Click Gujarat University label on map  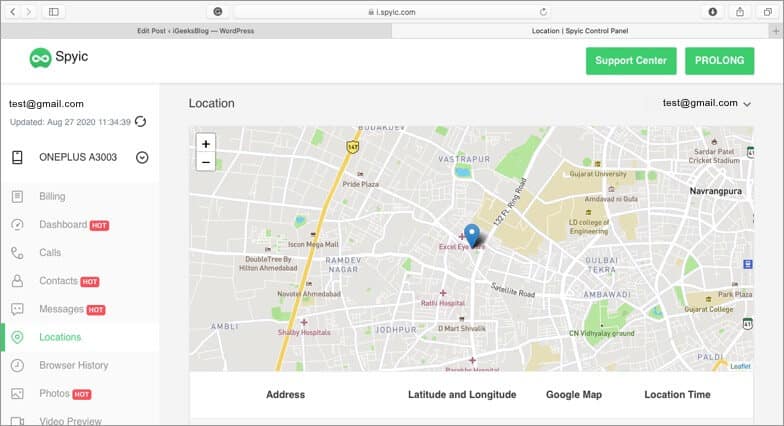598,174
